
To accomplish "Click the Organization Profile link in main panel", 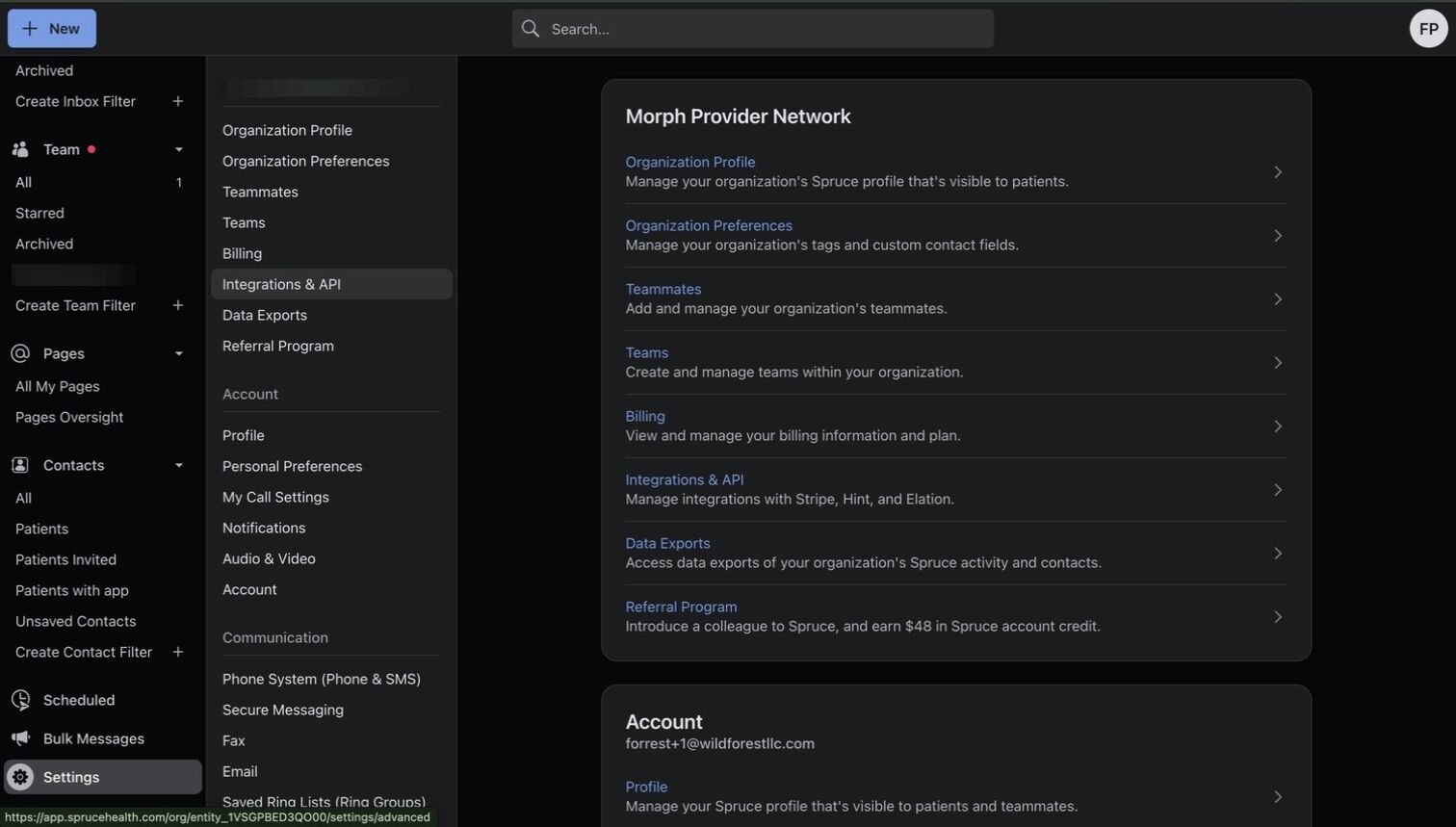I will pos(690,162).
